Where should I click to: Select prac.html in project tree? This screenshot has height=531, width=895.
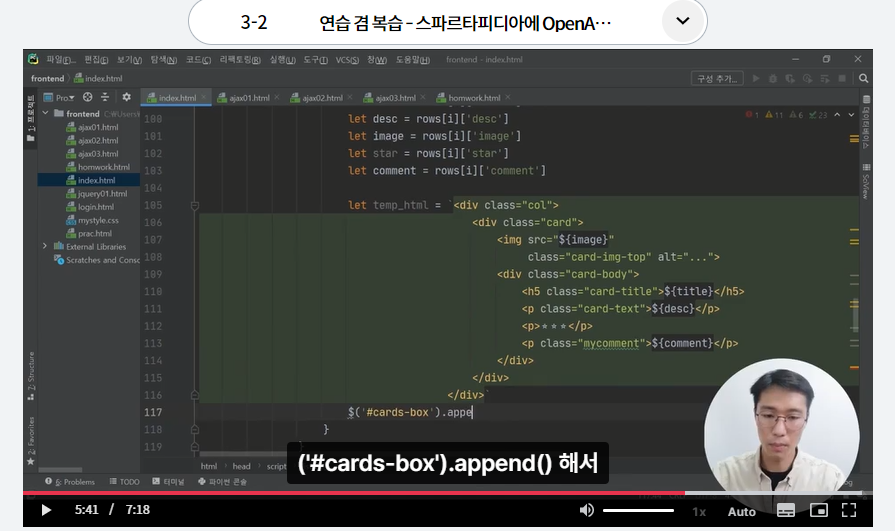coord(89,233)
